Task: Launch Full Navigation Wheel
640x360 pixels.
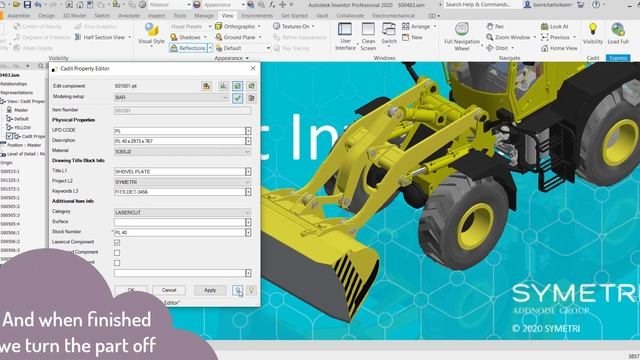Action: pyautogui.click(x=462, y=36)
